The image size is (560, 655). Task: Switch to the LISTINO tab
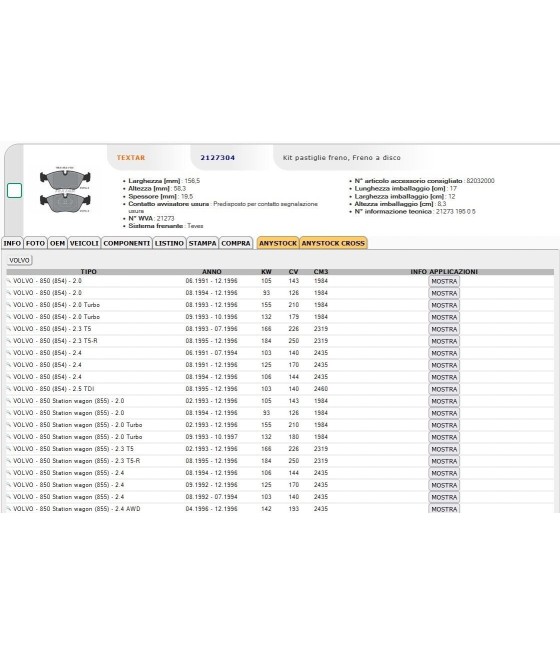(x=169, y=243)
